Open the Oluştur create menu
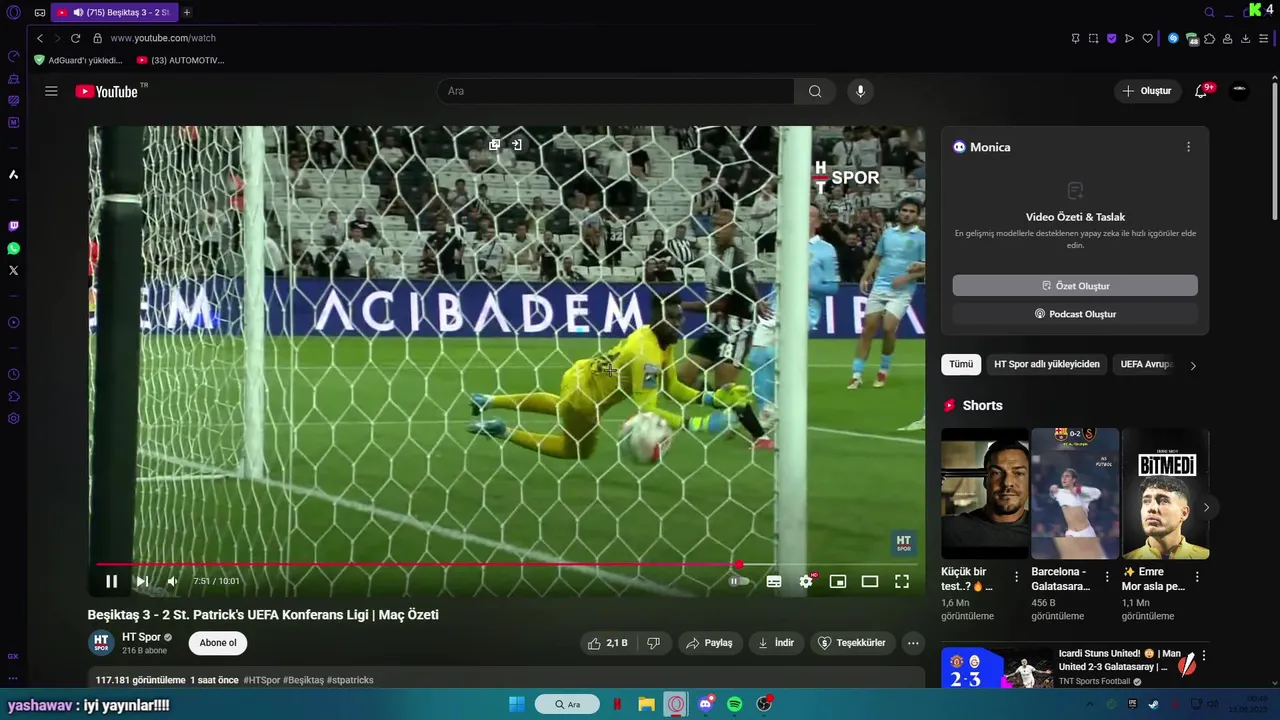Image resolution: width=1280 pixels, height=720 pixels. point(1147,91)
